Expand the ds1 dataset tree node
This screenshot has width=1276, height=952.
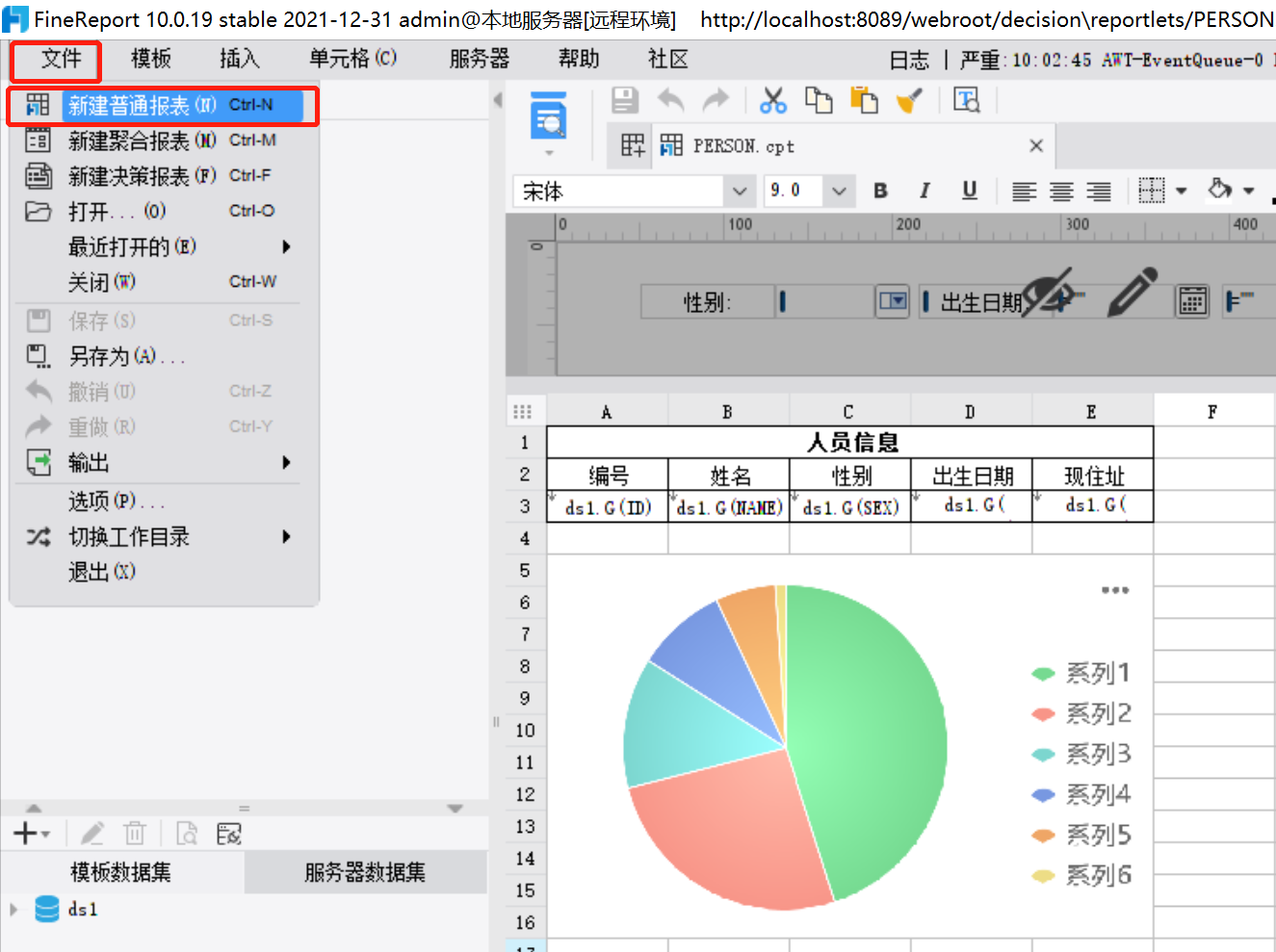coord(13,909)
